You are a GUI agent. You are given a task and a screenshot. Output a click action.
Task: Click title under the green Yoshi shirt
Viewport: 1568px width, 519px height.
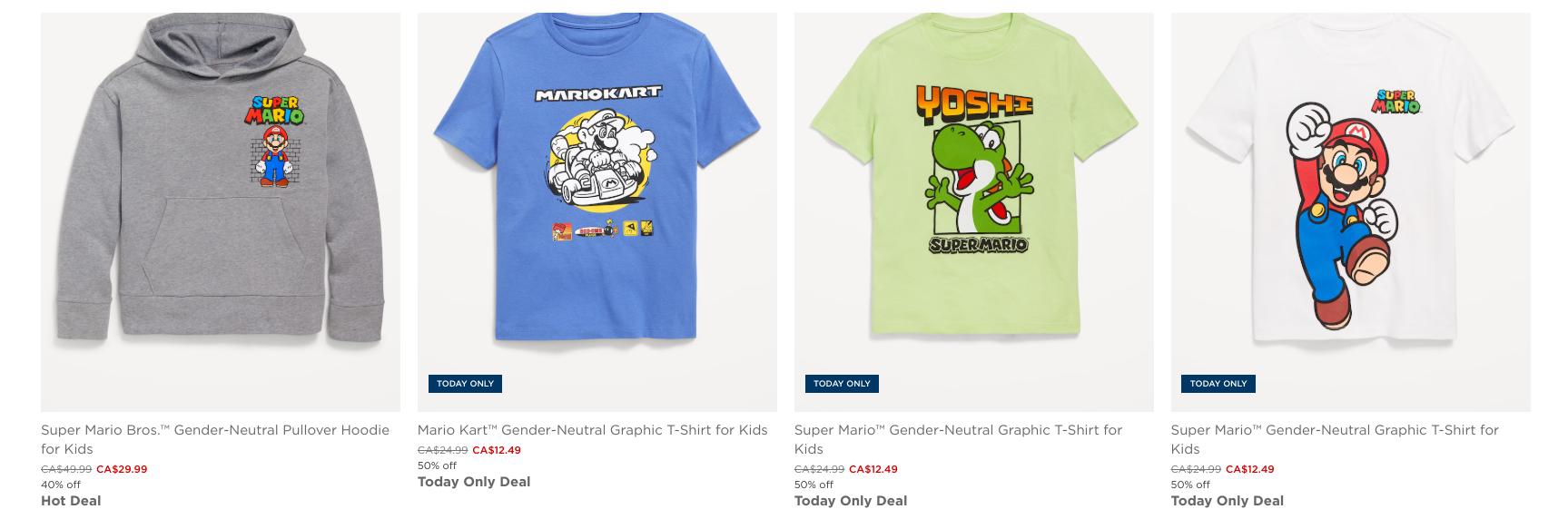(958, 439)
